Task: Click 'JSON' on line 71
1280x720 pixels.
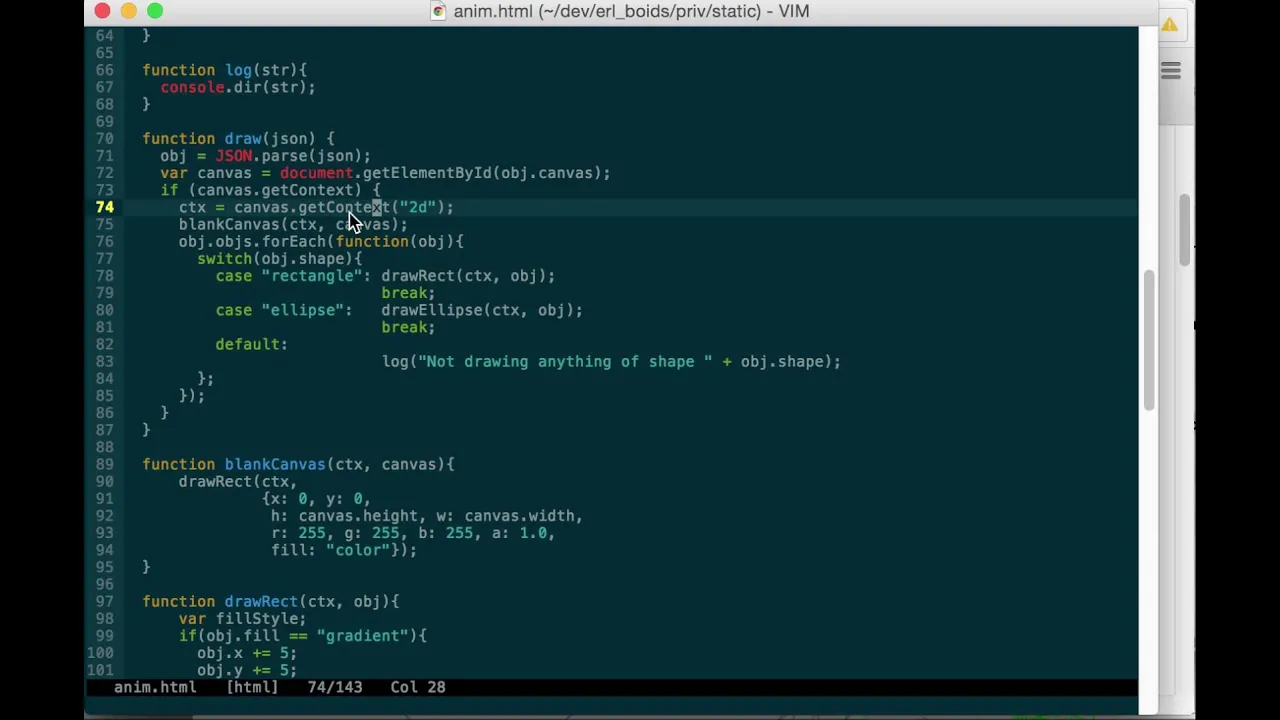Action: pyautogui.click(x=234, y=156)
